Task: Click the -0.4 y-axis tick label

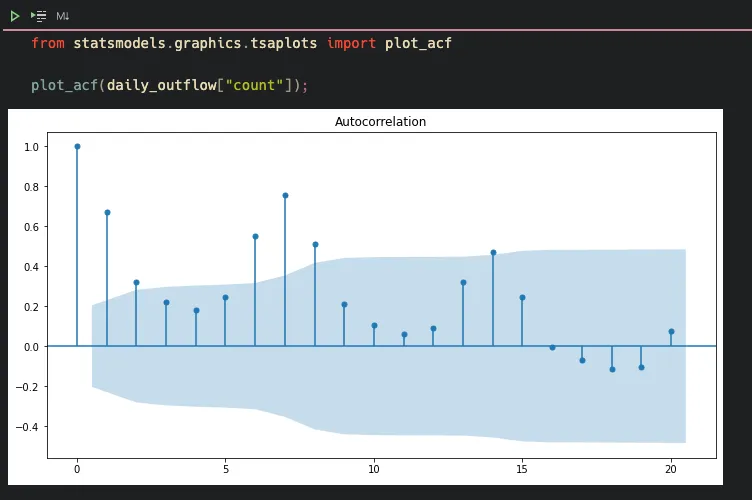Action: pyautogui.click(x=27, y=427)
